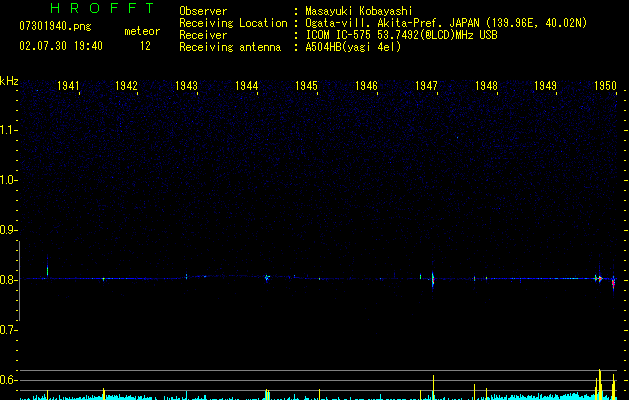Click the 1948 time axis label
The height and width of the screenshot is (400, 629).
[486, 86]
